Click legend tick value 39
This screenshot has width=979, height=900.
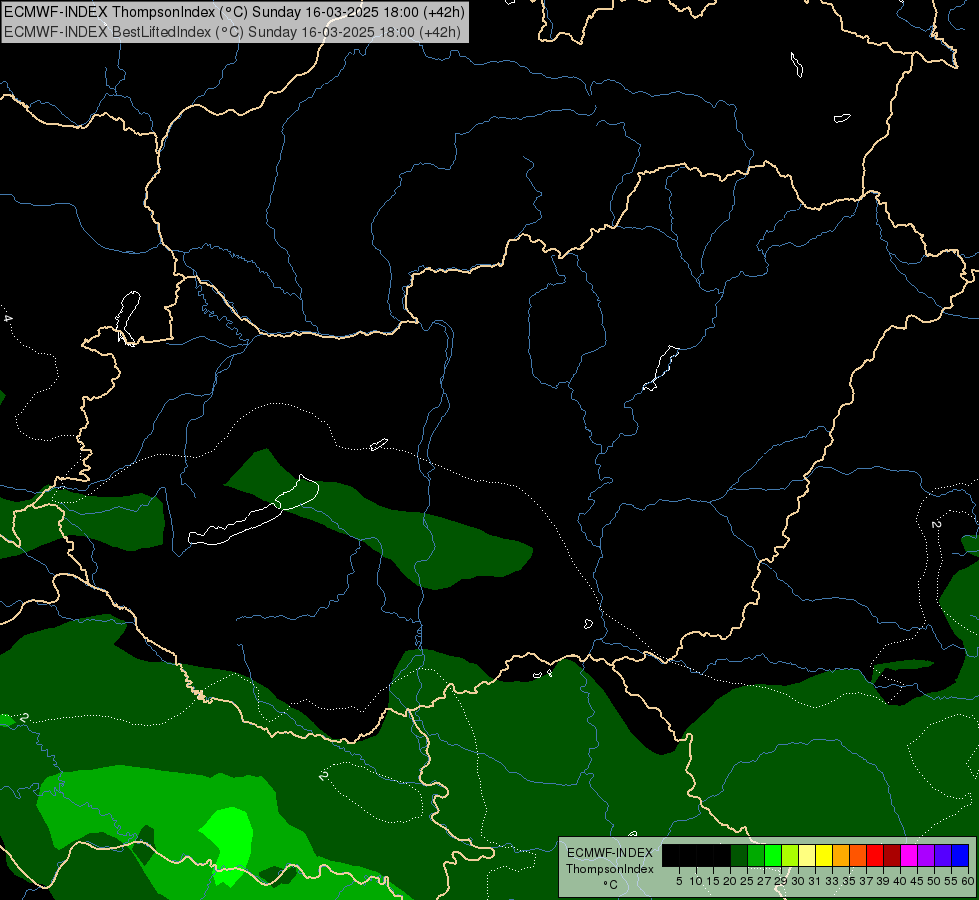pos(883,881)
